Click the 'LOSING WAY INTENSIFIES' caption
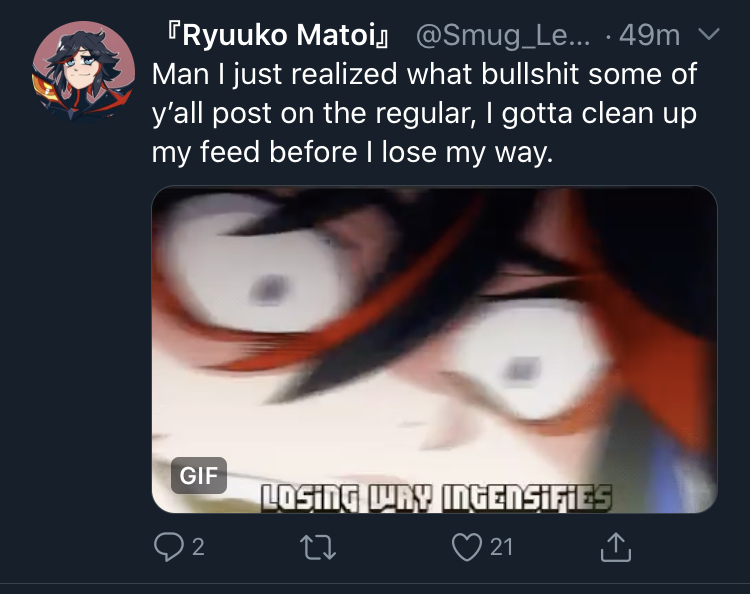The image size is (750, 594). click(x=436, y=498)
